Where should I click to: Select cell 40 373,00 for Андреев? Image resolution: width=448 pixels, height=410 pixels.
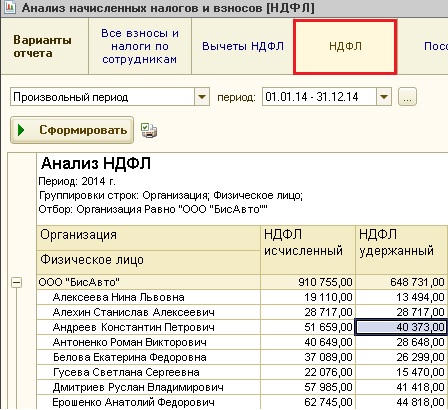pos(401,327)
